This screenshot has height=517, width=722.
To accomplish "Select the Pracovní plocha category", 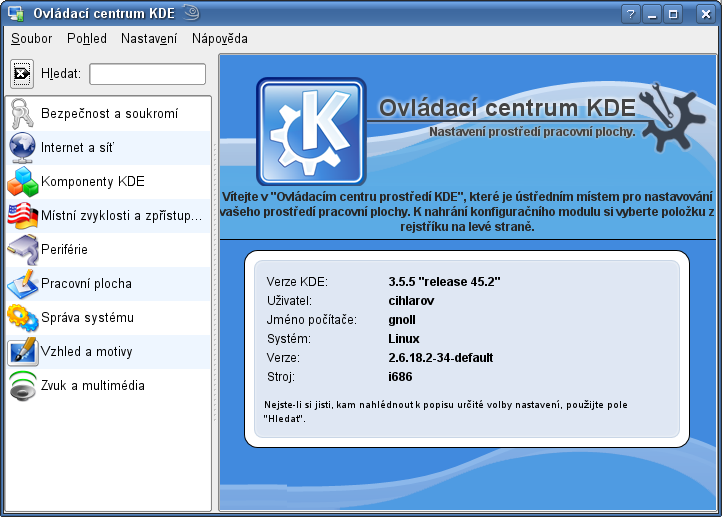I will click(x=108, y=284).
